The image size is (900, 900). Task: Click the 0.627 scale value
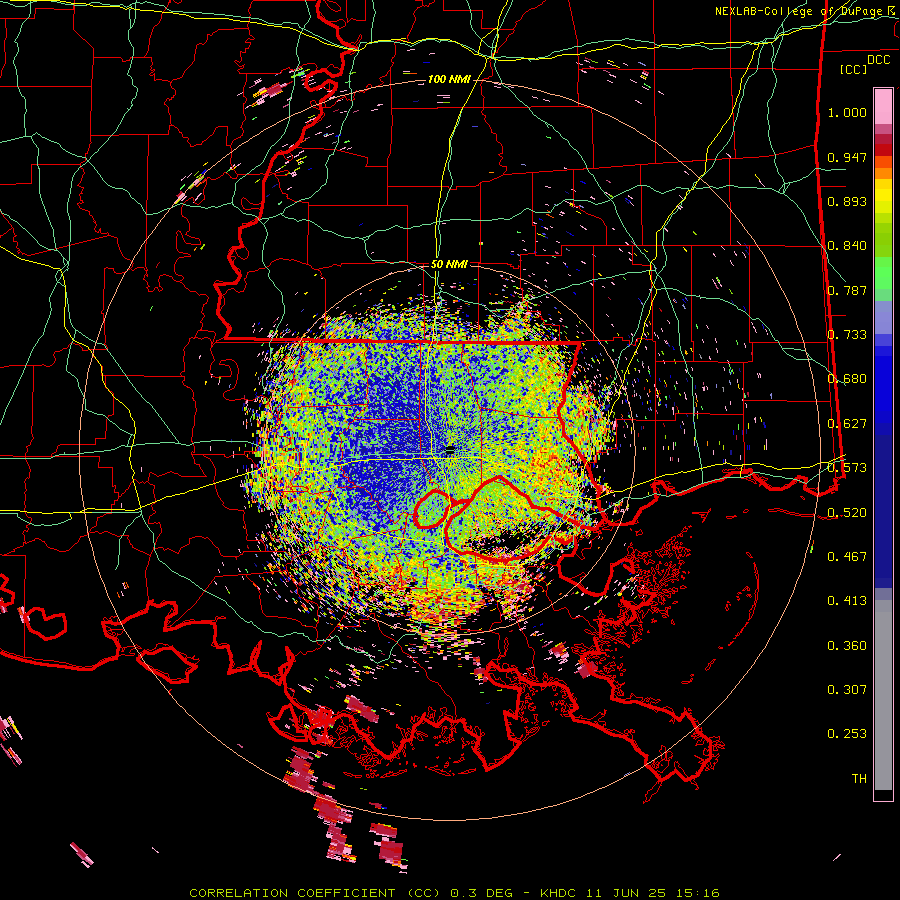click(847, 424)
